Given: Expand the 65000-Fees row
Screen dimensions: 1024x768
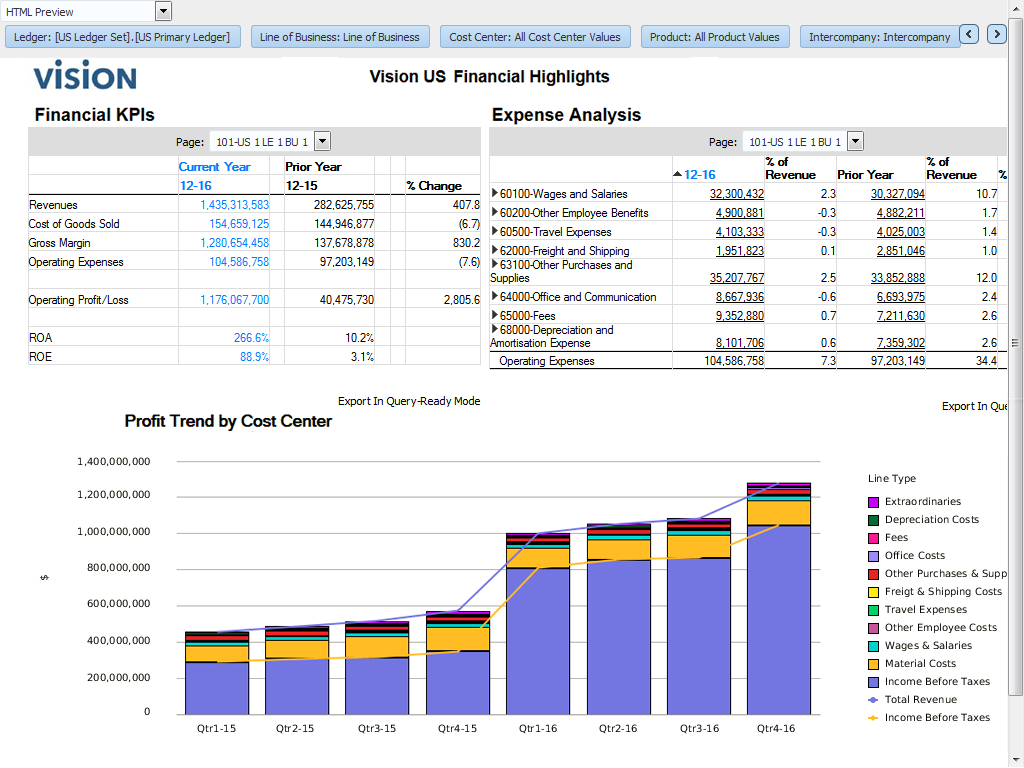Looking at the screenshot, I should (495, 315).
